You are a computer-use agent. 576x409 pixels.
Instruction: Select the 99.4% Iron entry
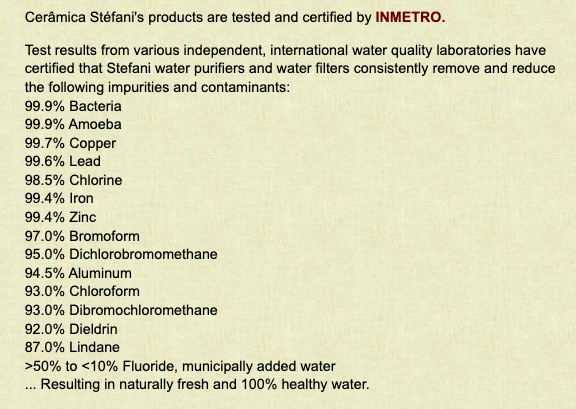(59, 198)
